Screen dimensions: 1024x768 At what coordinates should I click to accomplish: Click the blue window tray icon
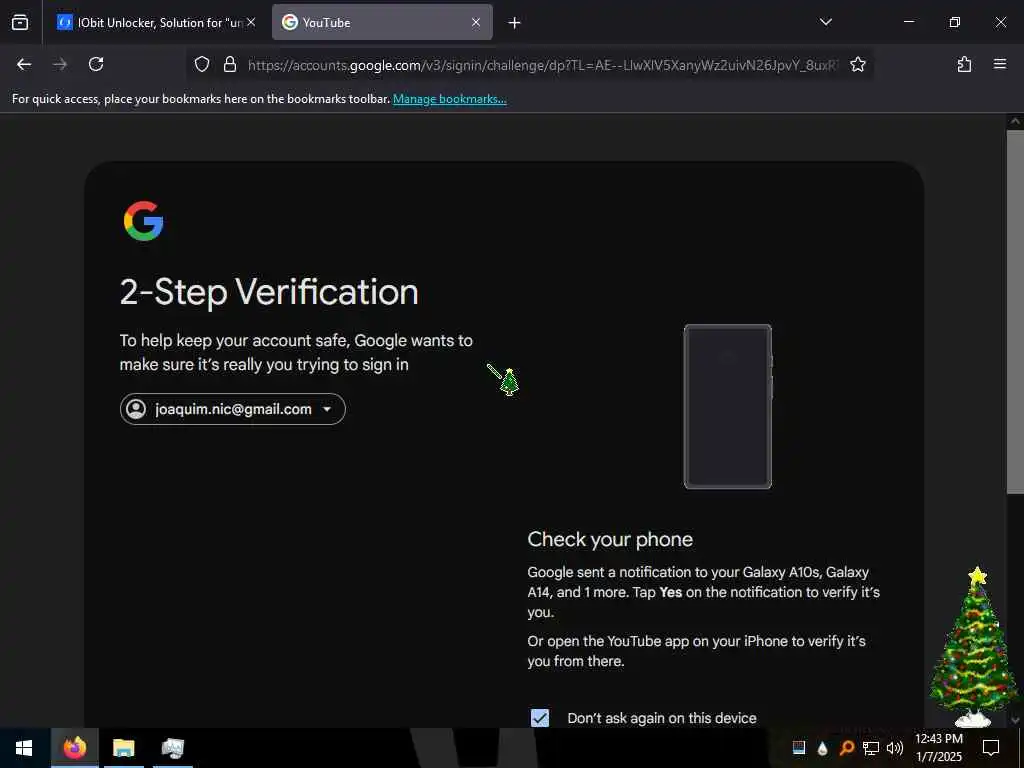799,748
